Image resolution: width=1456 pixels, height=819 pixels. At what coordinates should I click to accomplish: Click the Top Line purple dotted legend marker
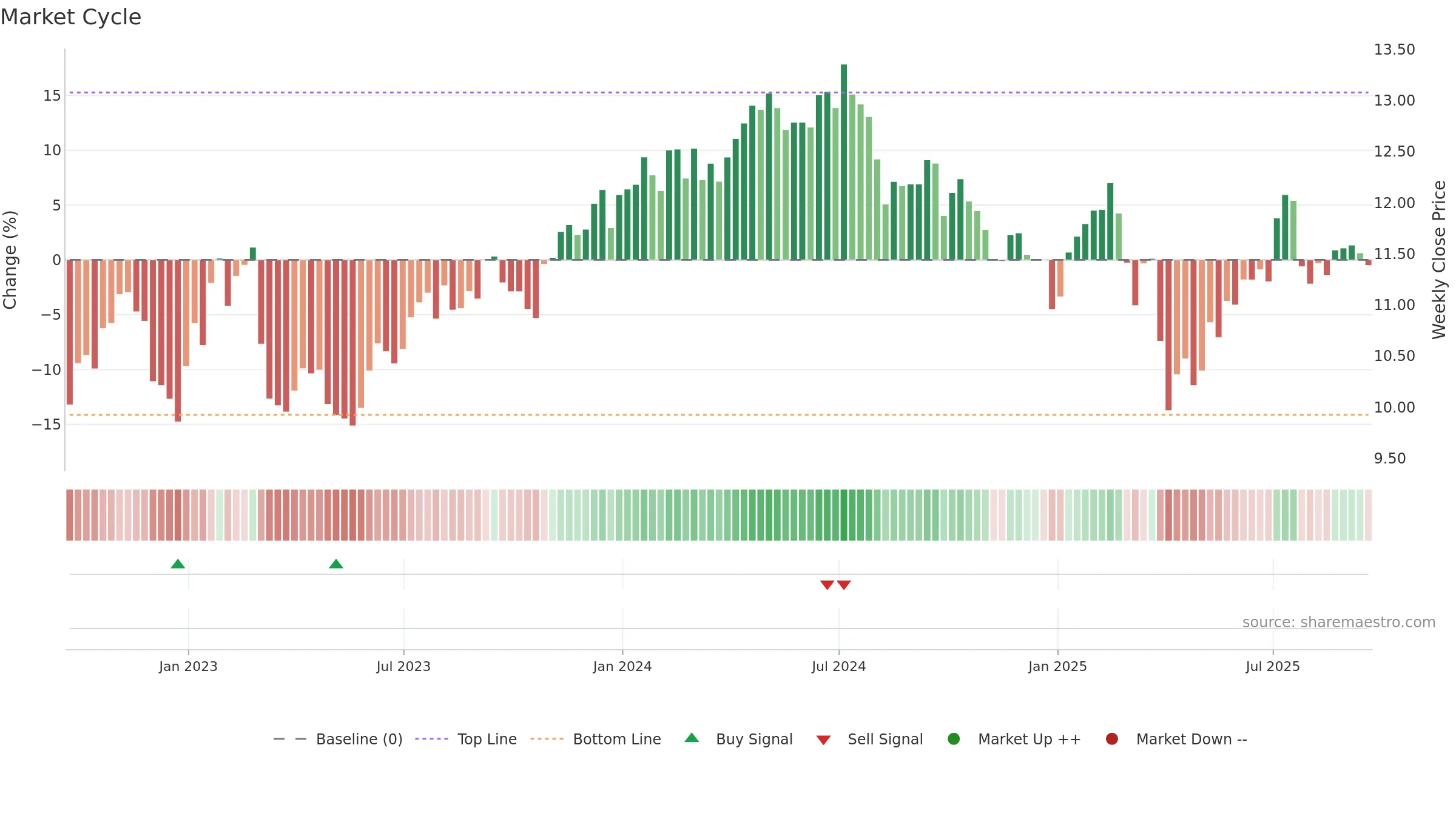pyautogui.click(x=431, y=739)
